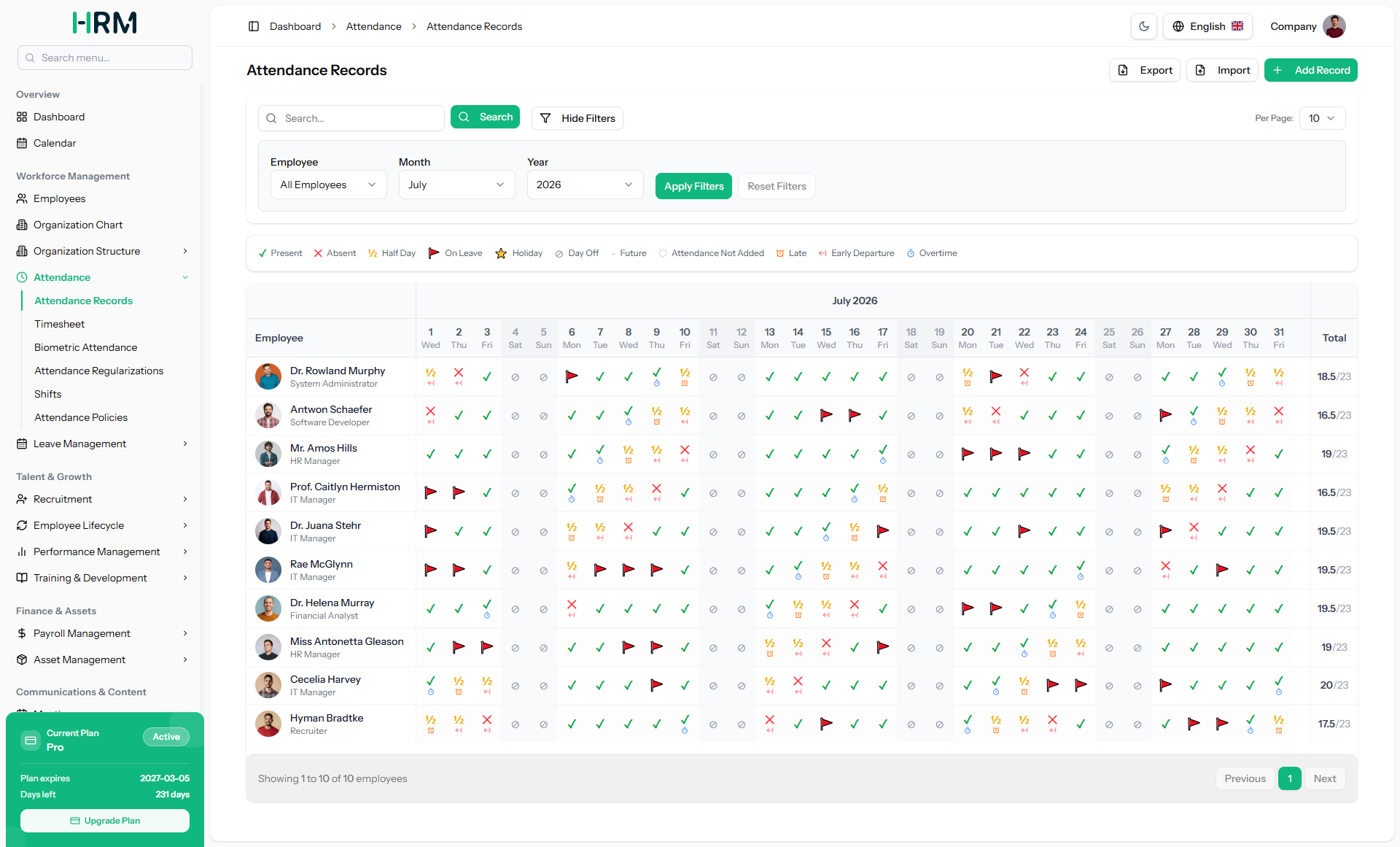Viewport: 1400px width, 847px height.
Task: Open Timesheet submenu item
Action: point(60,324)
